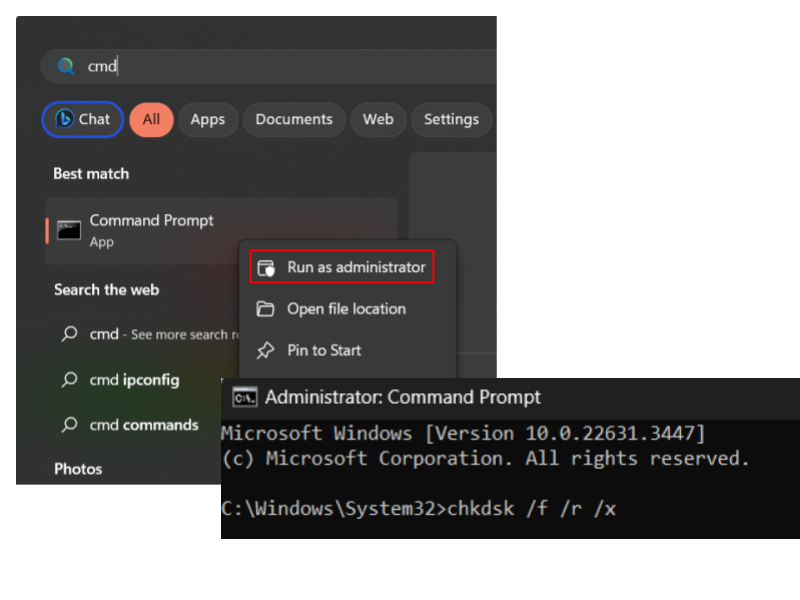Image resolution: width=800 pixels, height=600 pixels.
Task: Click the magnifier icon beside cmd commands
Action: (69, 425)
